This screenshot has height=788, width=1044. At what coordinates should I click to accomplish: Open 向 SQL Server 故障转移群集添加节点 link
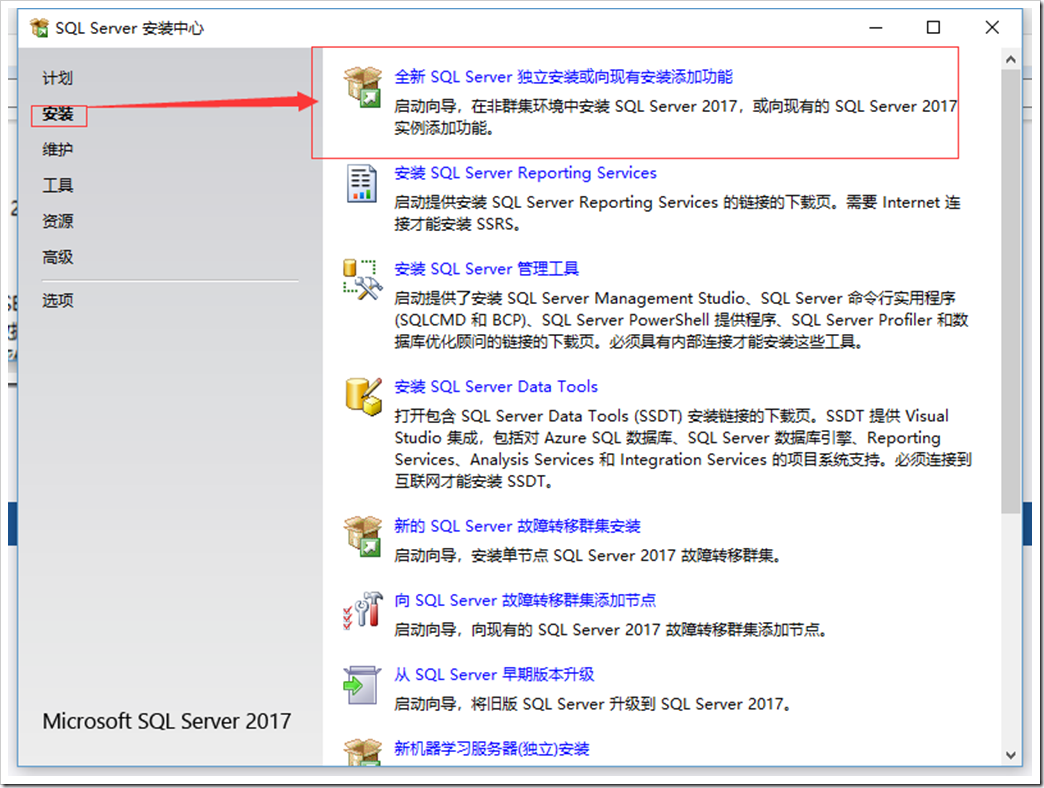click(x=525, y=600)
